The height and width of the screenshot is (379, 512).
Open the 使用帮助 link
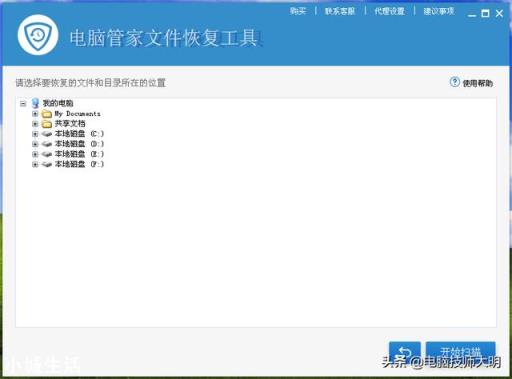click(477, 83)
